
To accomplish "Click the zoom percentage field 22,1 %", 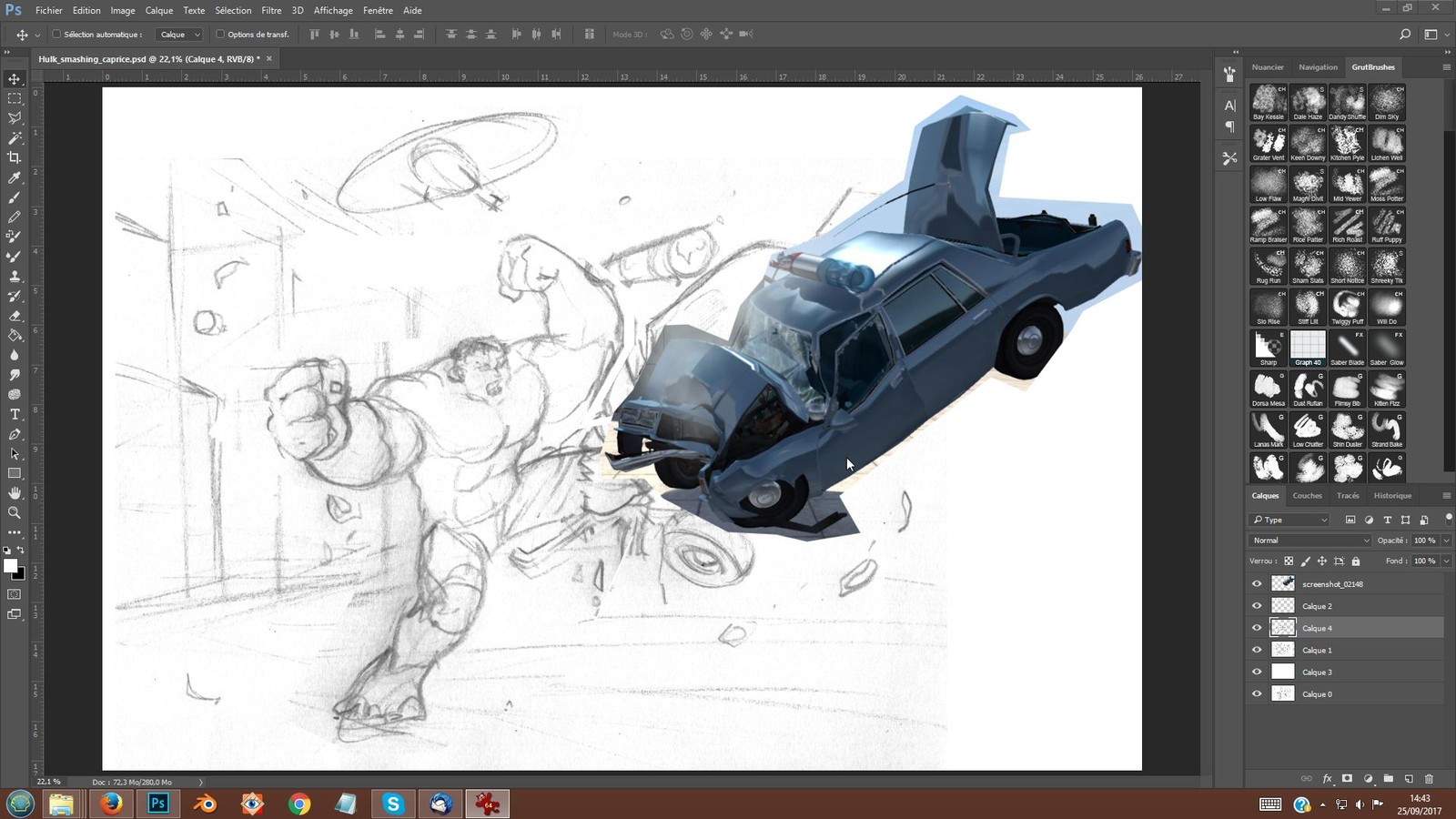I will 49,782.
